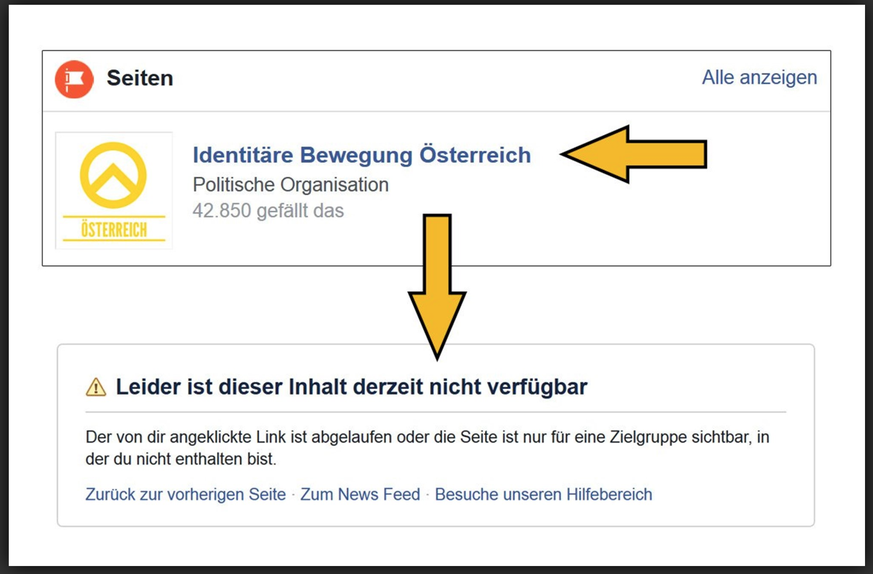The image size is (873, 574).
Task: Click the ÖSTERREICH text in the page logo
Action: pos(113,230)
